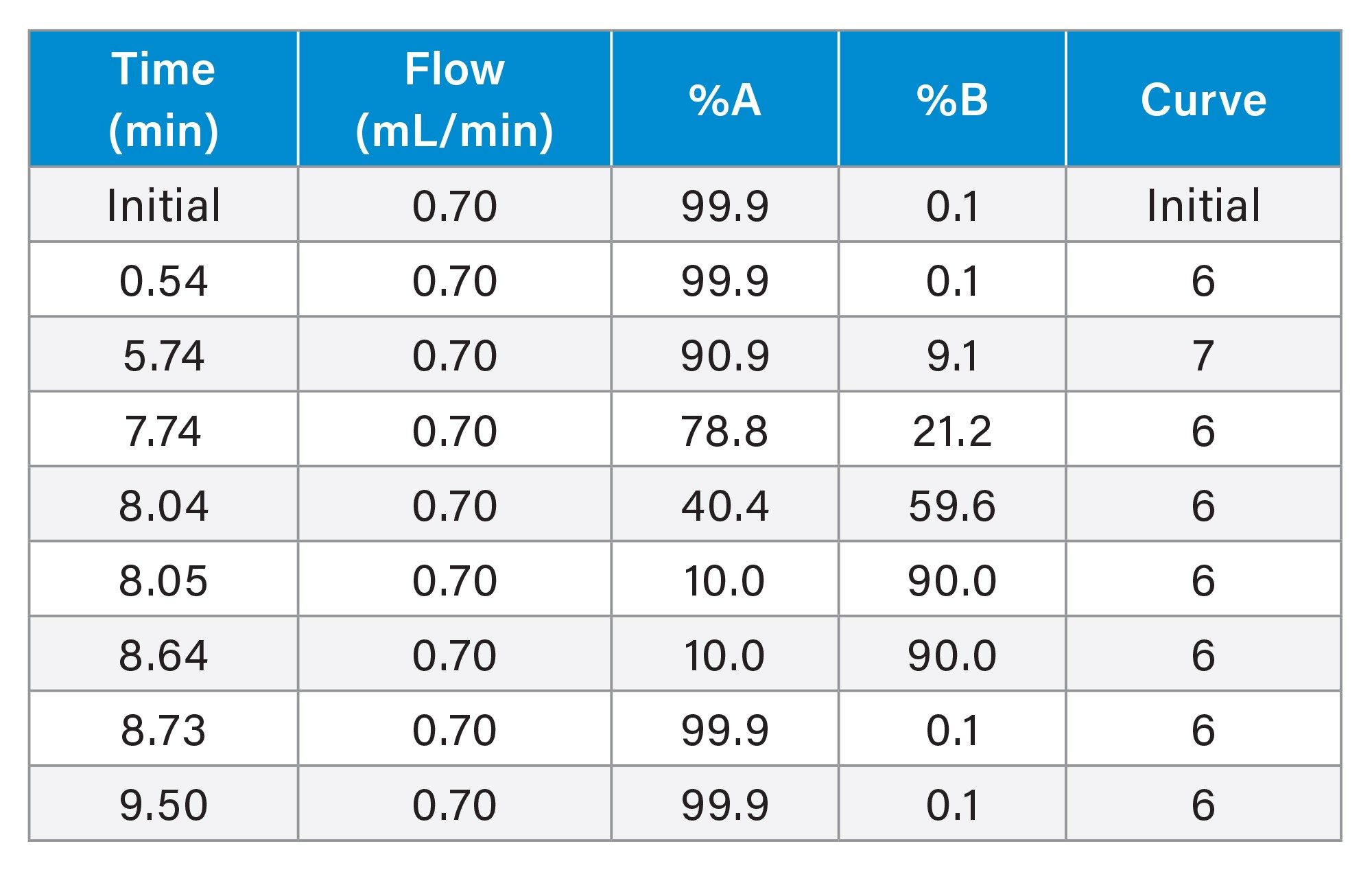Select the 21.2 cell in %B column
Screen dimensions: 1372x872
click(952, 431)
